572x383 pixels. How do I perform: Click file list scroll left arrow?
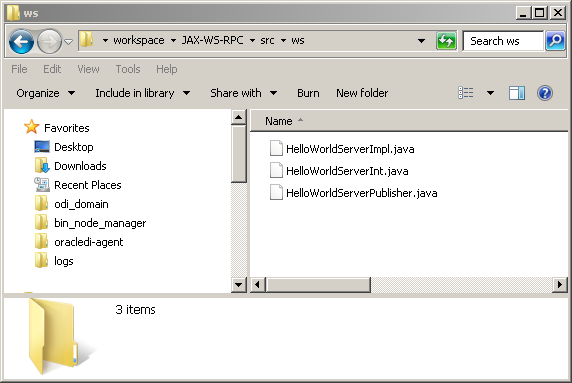pyautogui.click(x=258, y=285)
